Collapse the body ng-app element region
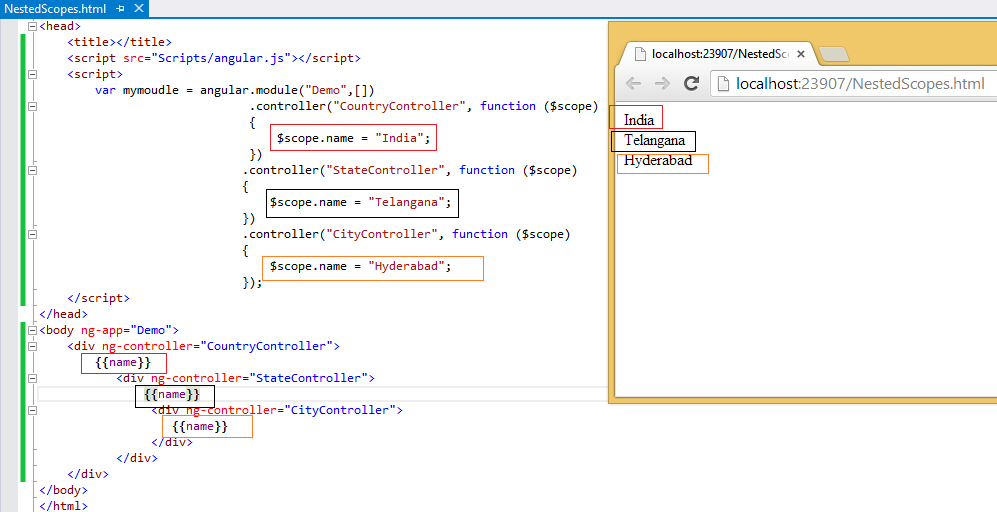Viewport: 997px width, 512px height. point(32,330)
